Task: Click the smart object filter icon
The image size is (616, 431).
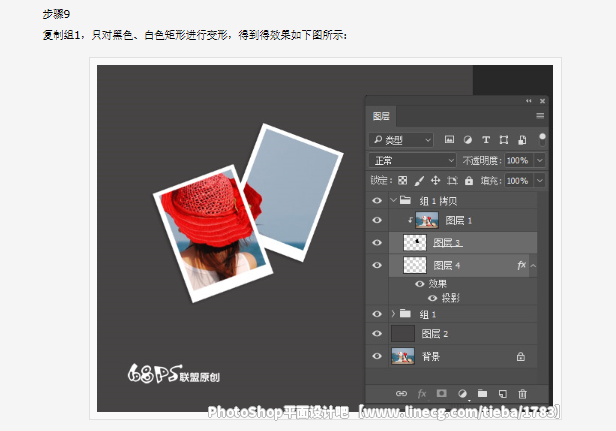Action: tap(522, 139)
